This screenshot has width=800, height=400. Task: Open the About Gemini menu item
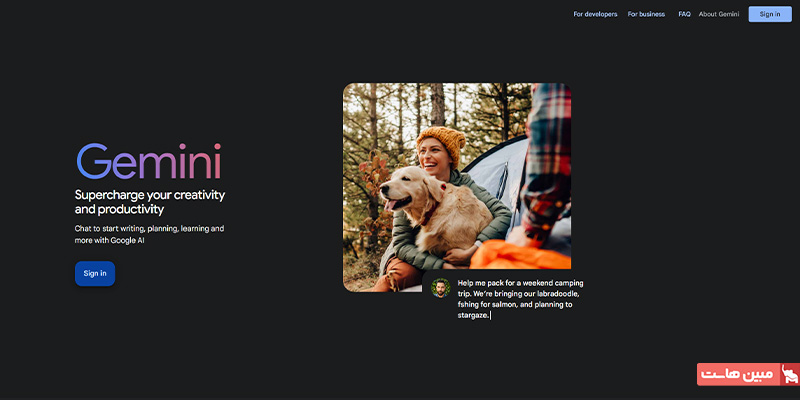coord(718,14)
